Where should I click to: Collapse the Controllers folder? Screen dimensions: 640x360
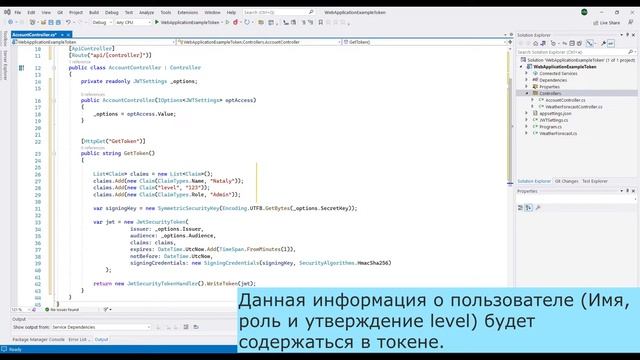pos(527,93)
